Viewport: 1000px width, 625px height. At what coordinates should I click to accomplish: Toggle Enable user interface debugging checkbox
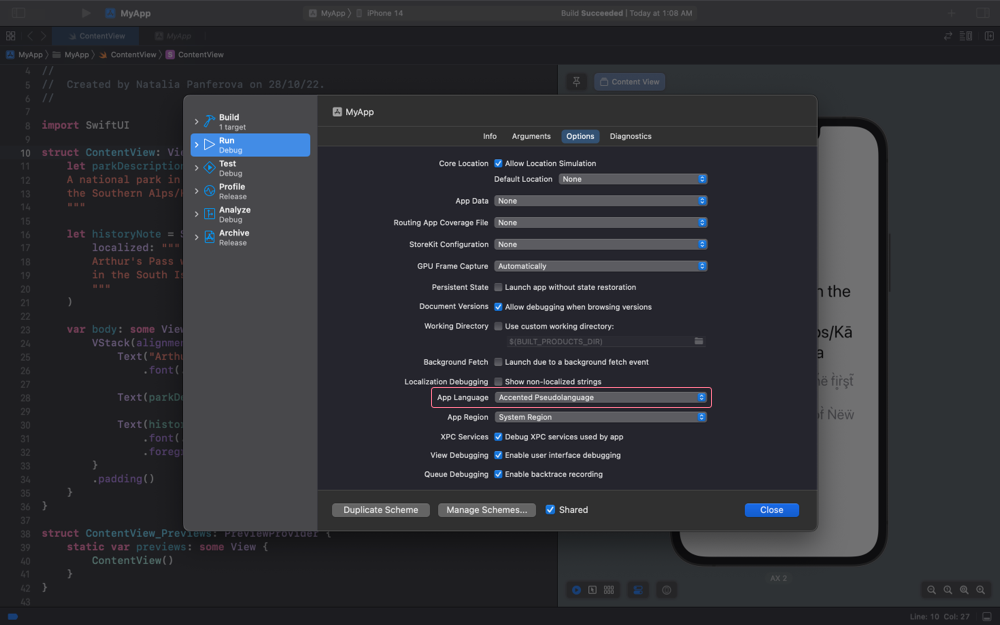[498, 455]
